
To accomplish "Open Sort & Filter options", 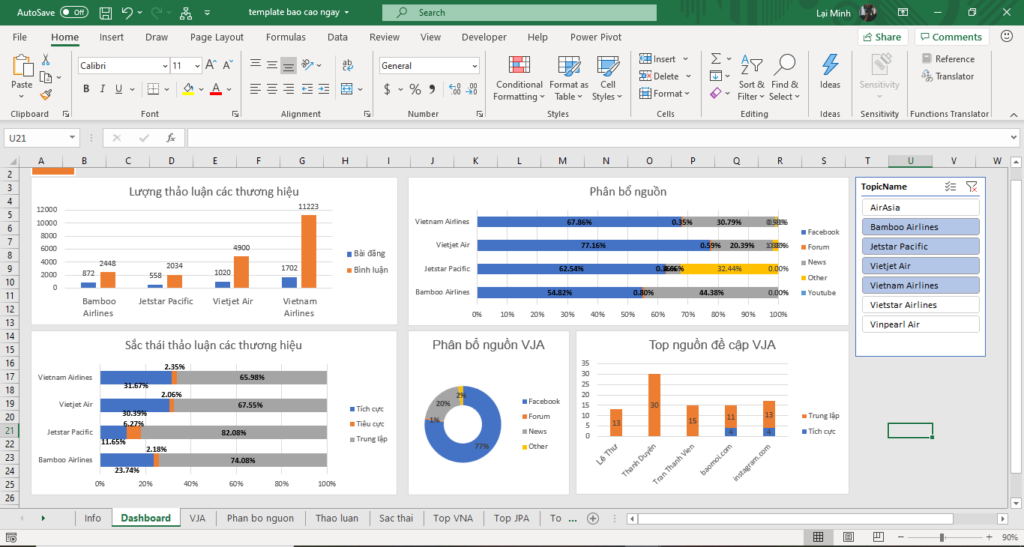I will point(751,78).
